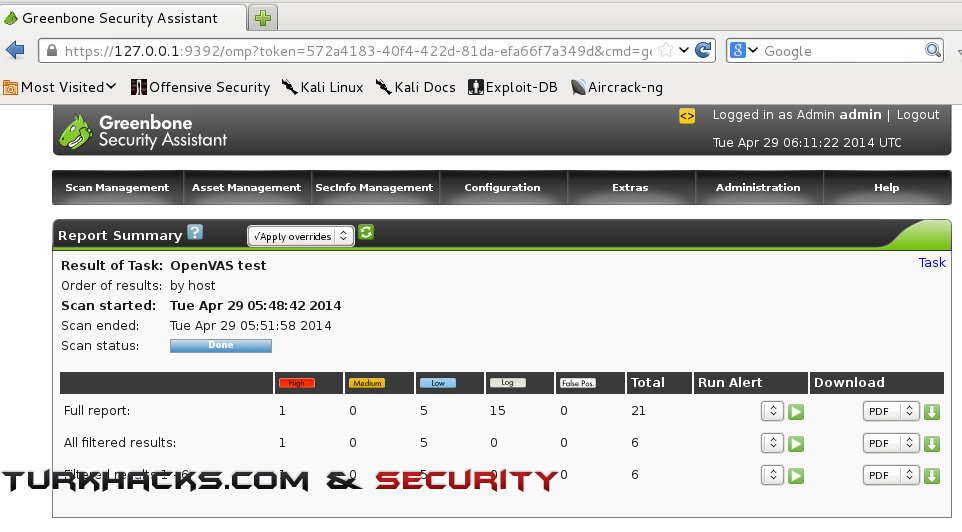Click the Logout link

918,115
